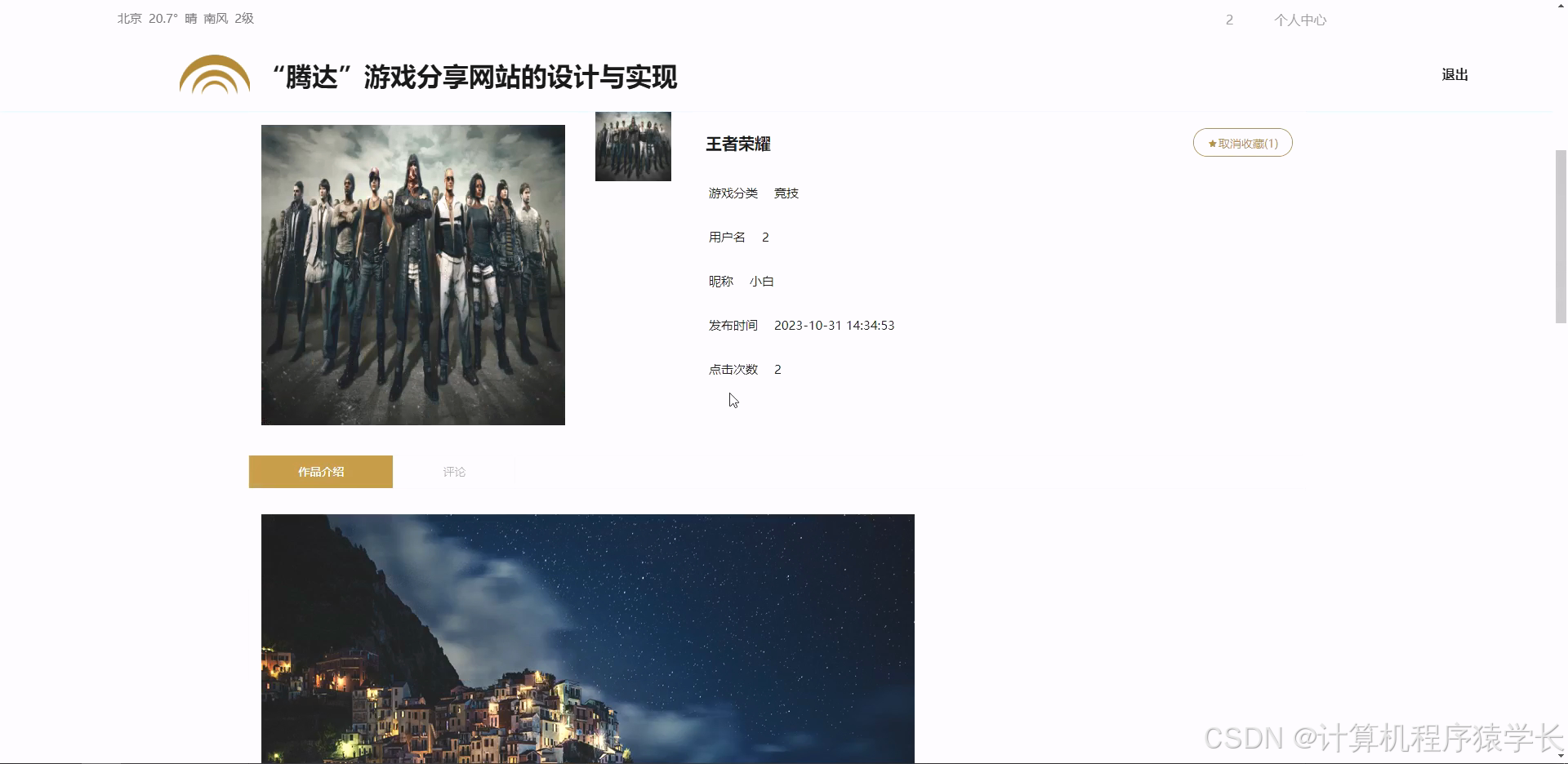Open the large PUBG cover image
1568x764 pixels.
[412, 274]
